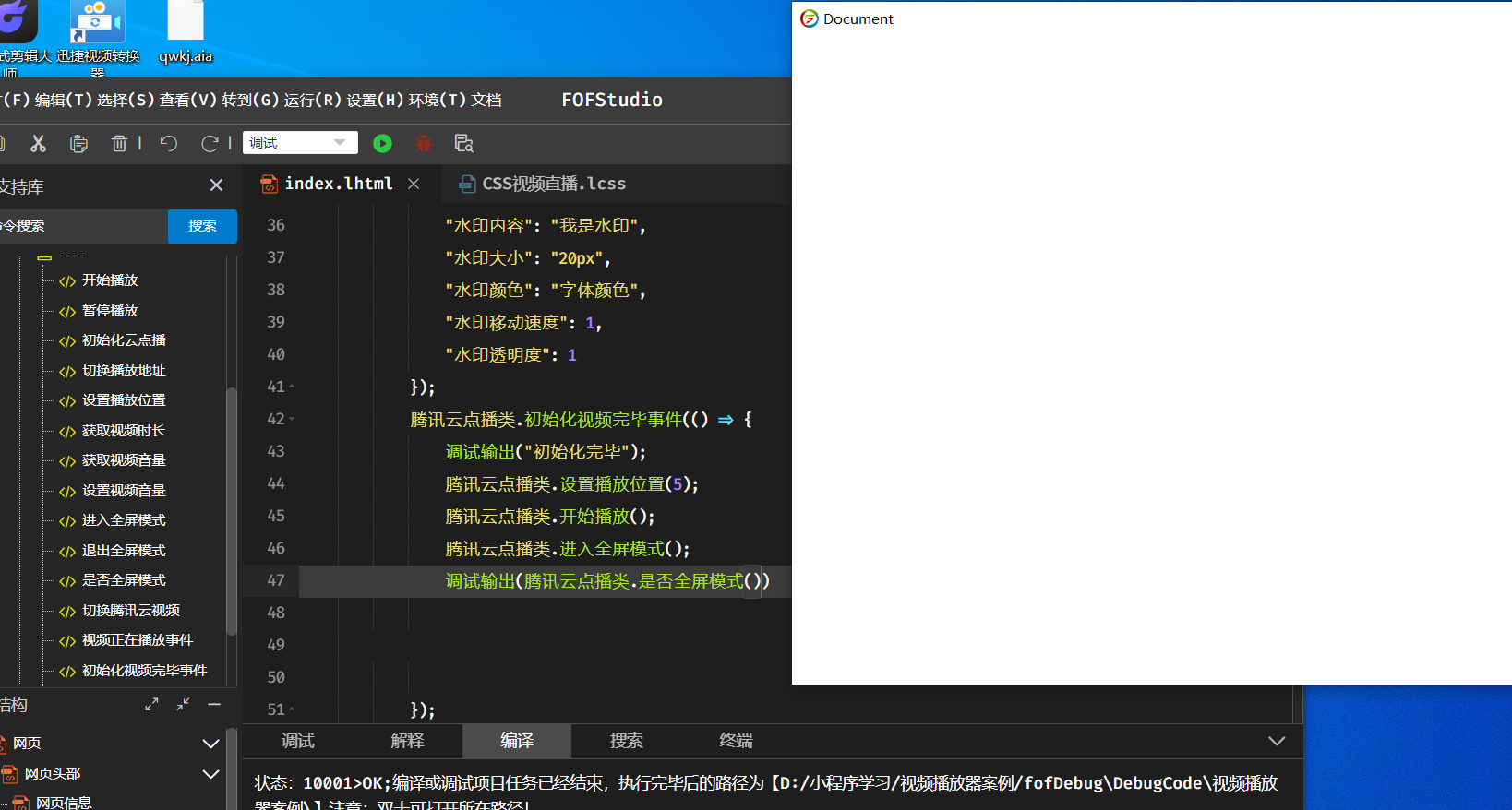This screenshot has width=1512, height=810.
Task: Collapse the 网页 node chevron
Action: pyautogui.click(x=210, y=744)
